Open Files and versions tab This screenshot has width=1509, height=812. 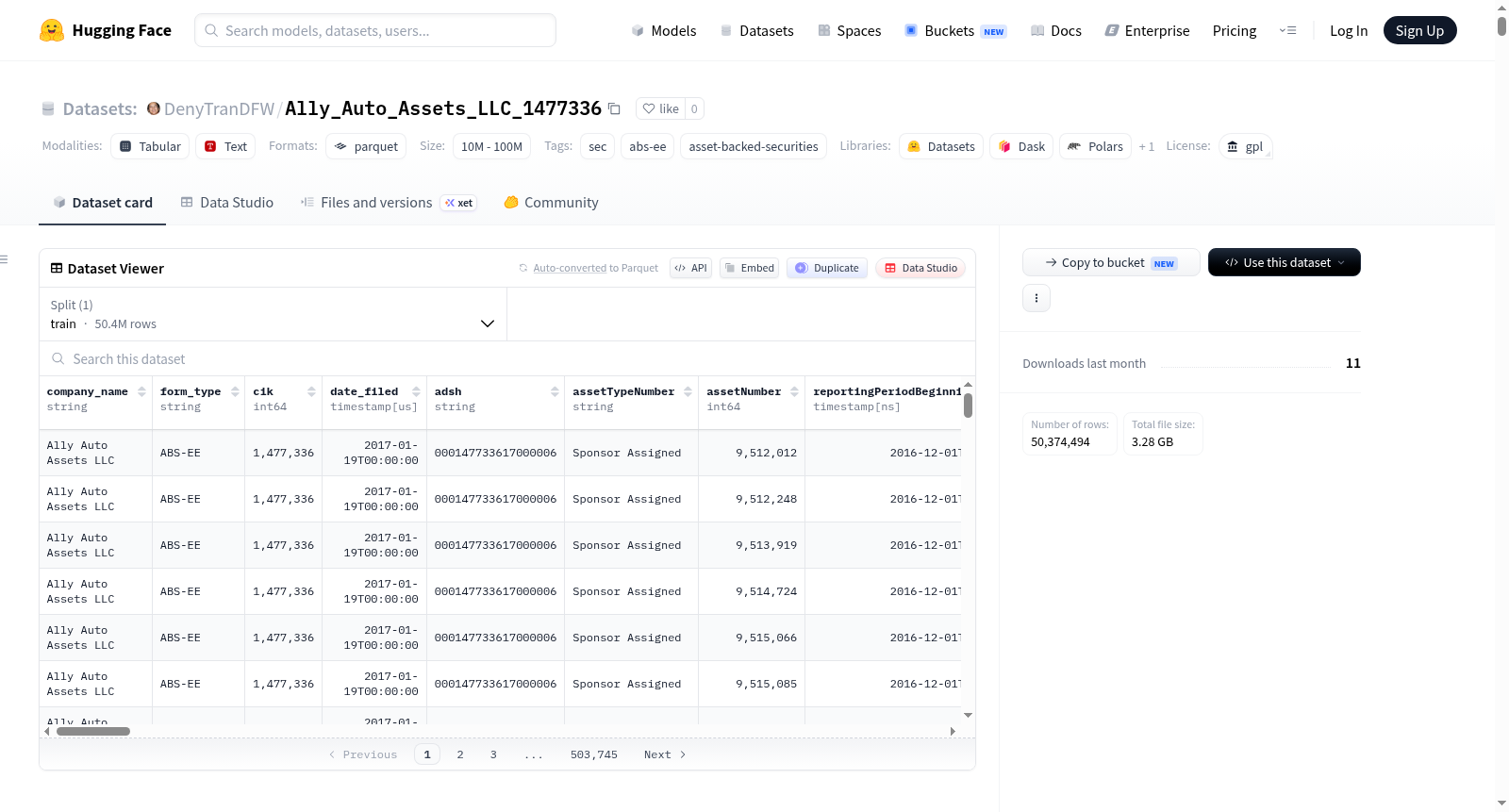[388, 202]
